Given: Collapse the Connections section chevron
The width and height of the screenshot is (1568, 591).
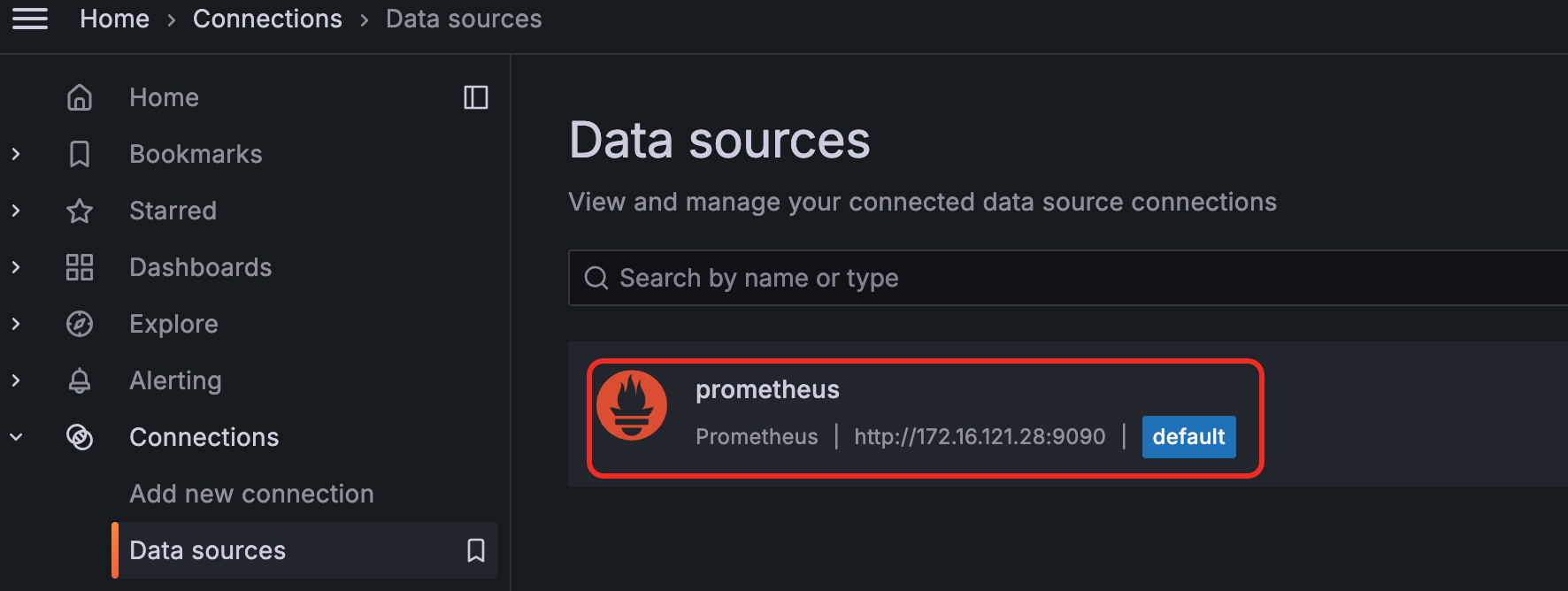Looking at the screenshot, I should pyautogui.click(x=16, y=437).
